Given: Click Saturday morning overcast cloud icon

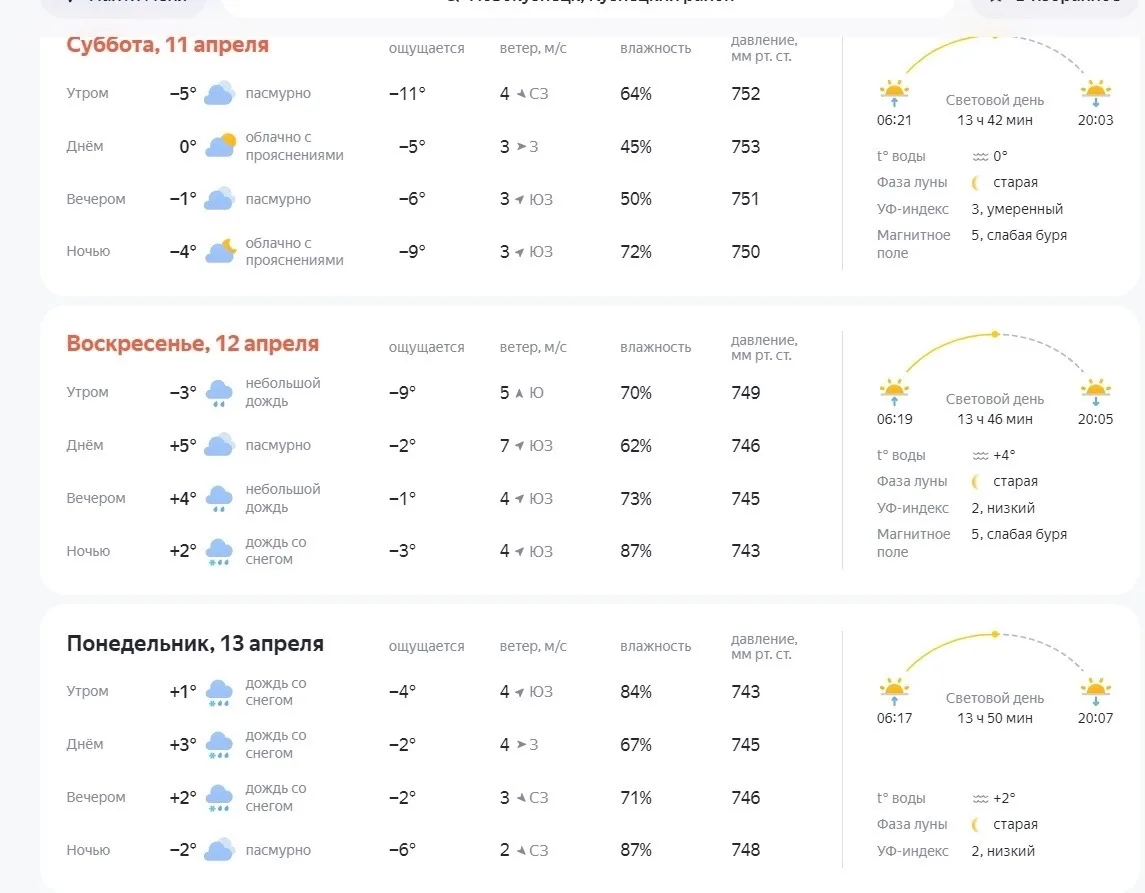Looking at the screenshot, I should coord(219,93).
